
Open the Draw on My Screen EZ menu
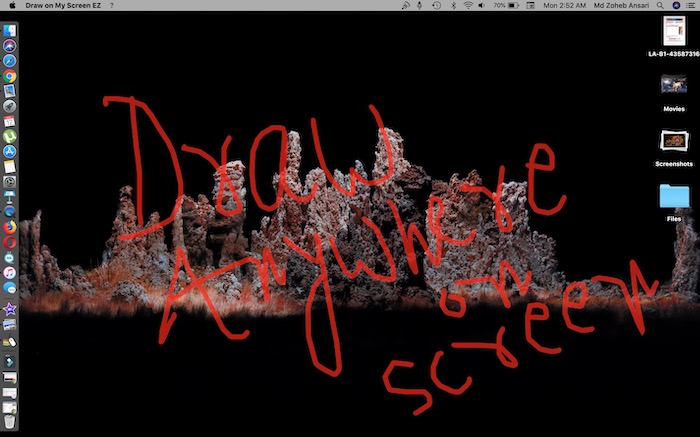click(x=62, y=6)
